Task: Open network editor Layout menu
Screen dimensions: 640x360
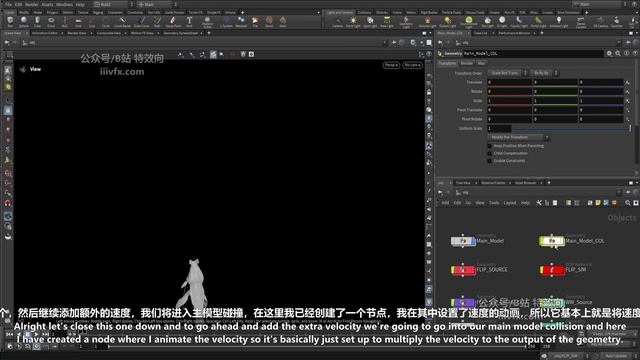Action: coord(509,203)
